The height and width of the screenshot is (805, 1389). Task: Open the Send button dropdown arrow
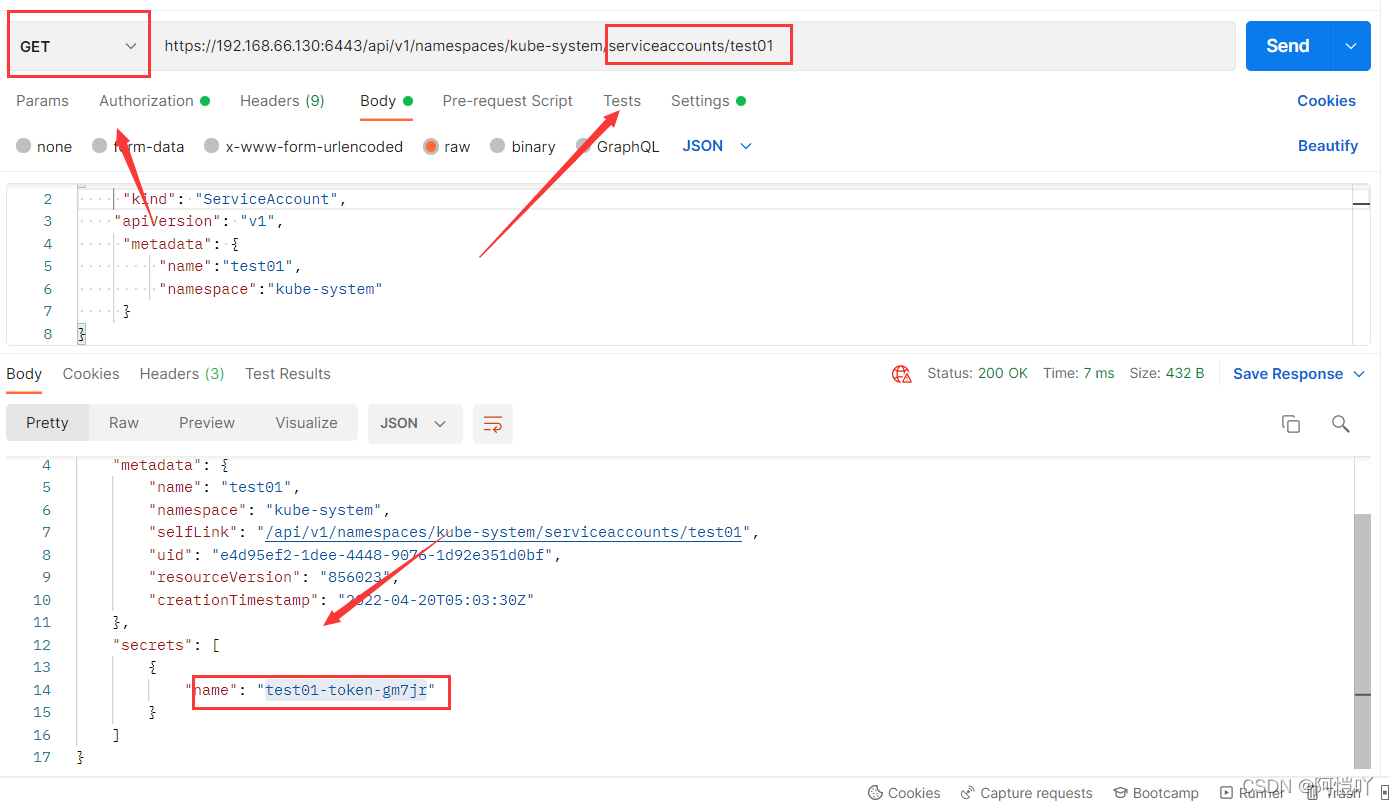click(x=1351, y=46)
